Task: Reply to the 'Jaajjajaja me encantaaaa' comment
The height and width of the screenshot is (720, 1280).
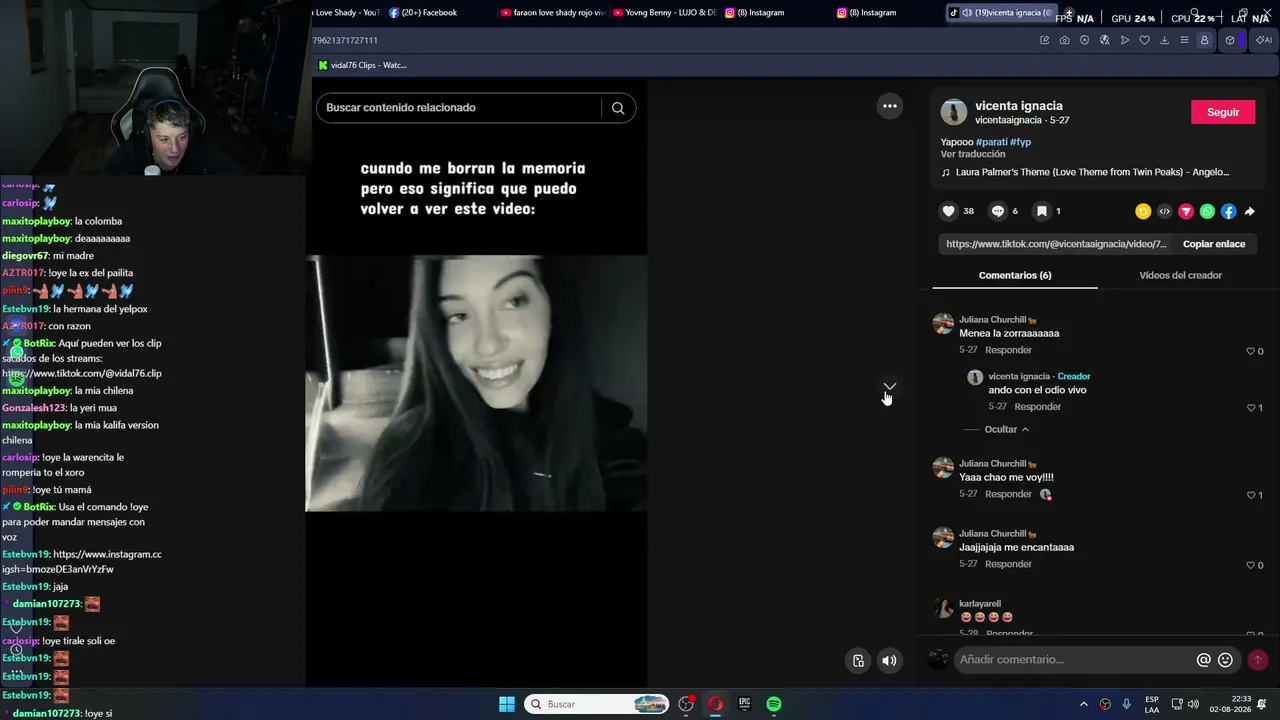Action: click(1008, 564)
